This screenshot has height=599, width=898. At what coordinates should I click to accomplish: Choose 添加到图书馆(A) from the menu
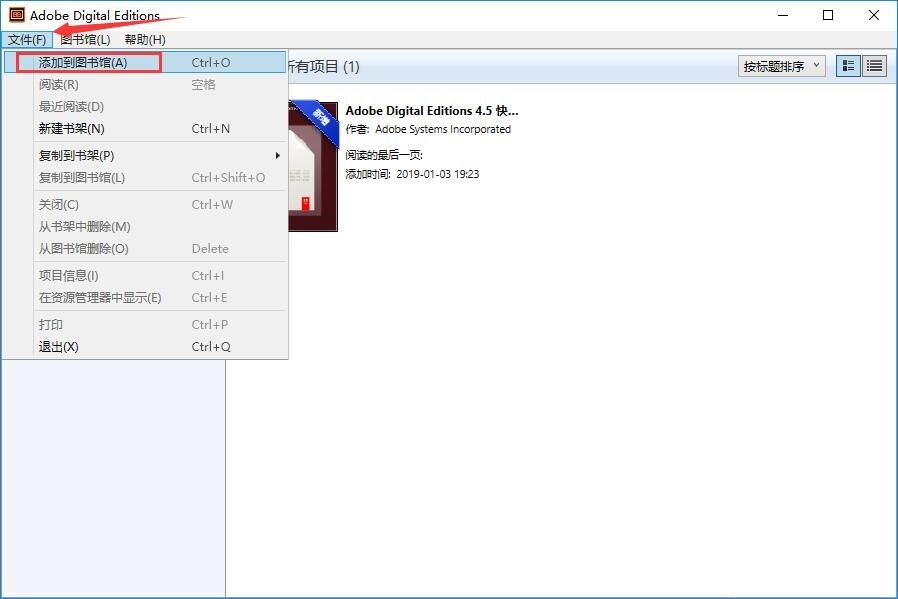(x=145, y=62)
